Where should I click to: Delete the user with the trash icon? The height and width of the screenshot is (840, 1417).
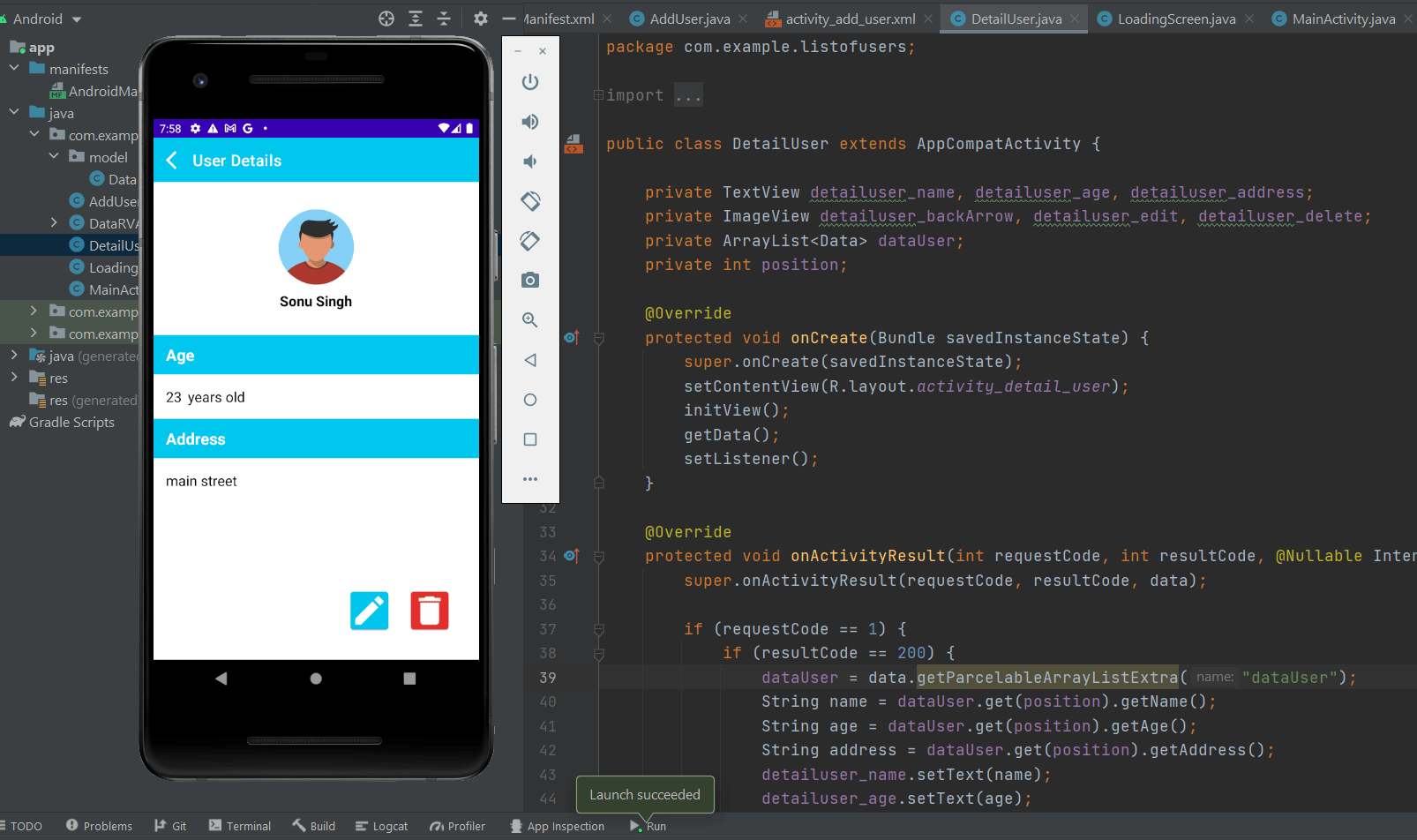pos(430,611)
